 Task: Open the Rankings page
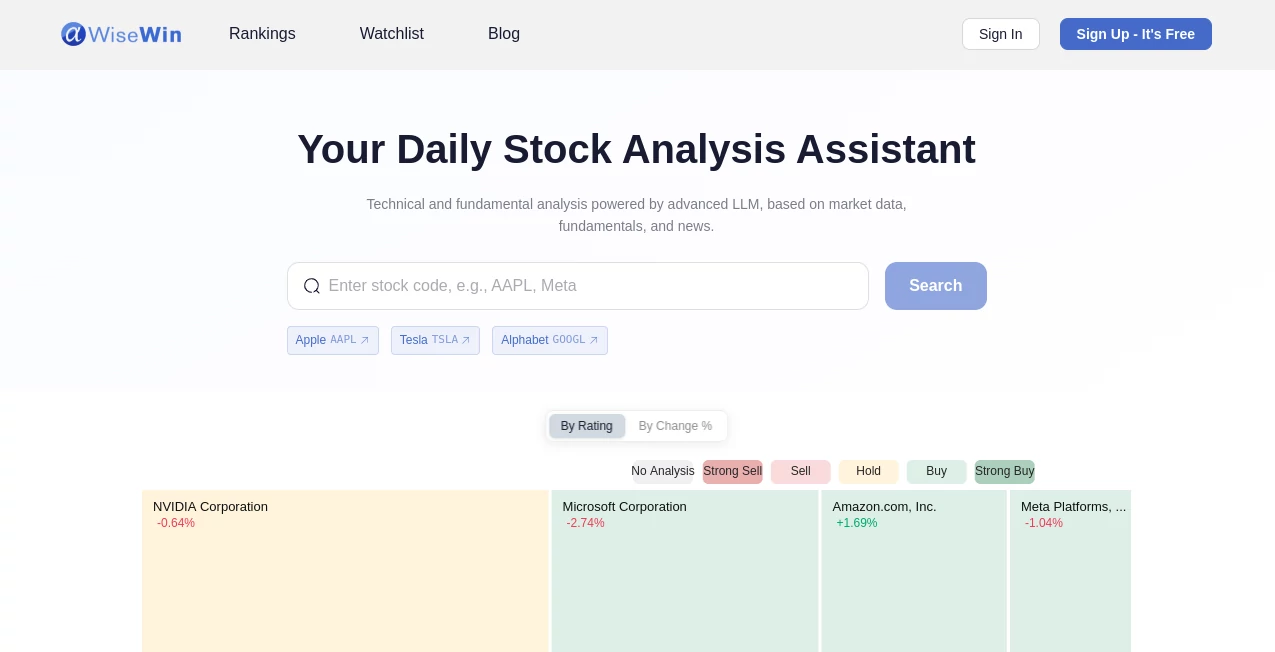point(262,34)
